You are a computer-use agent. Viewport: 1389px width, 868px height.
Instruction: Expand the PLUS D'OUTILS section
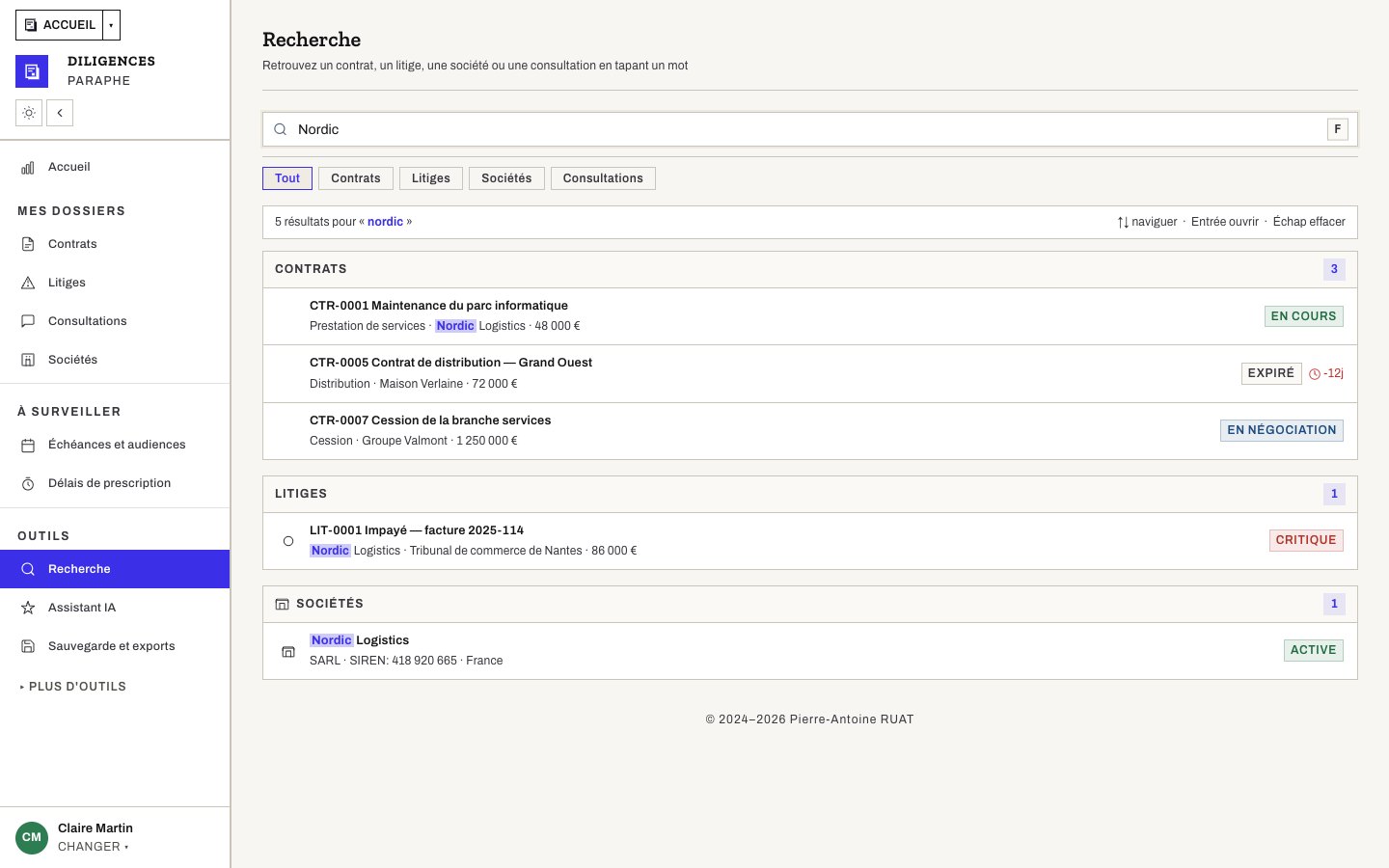73,687
